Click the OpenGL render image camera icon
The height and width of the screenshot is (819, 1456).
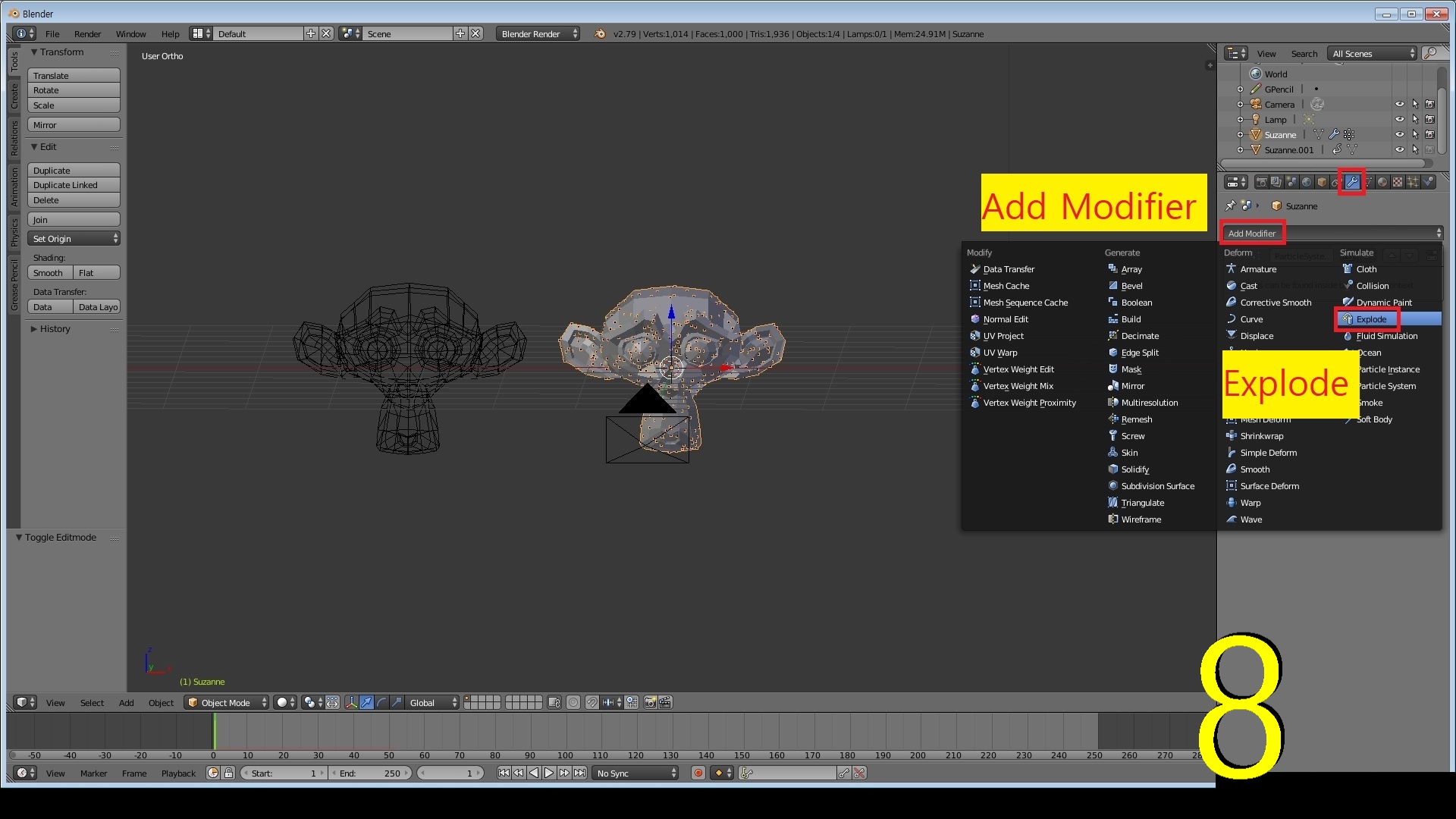tap(650, 702)
